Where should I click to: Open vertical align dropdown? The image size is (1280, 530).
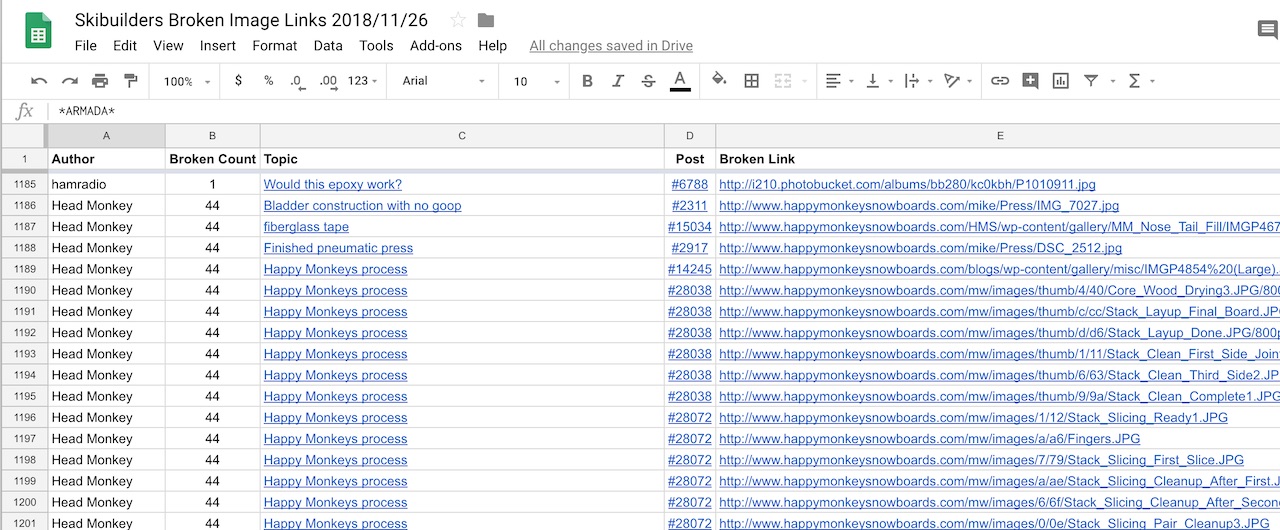click(x=878, y=81)
